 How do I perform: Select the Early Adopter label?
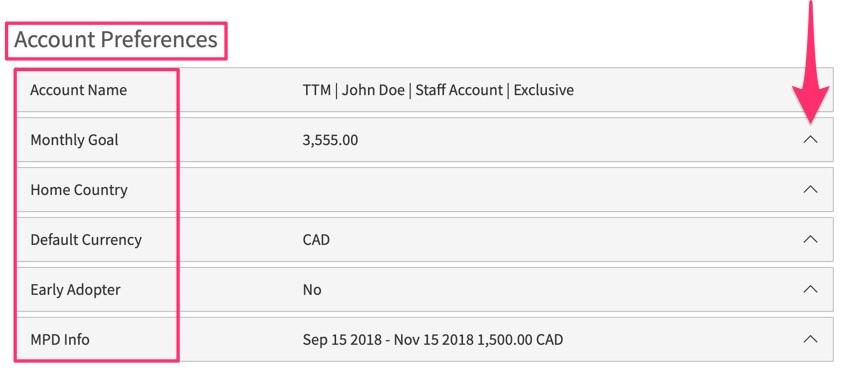75,290
